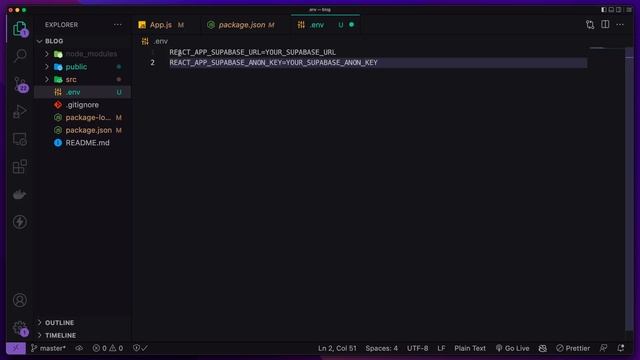Switch to the package.json tab
640x360 pixels.
point(241,25)
